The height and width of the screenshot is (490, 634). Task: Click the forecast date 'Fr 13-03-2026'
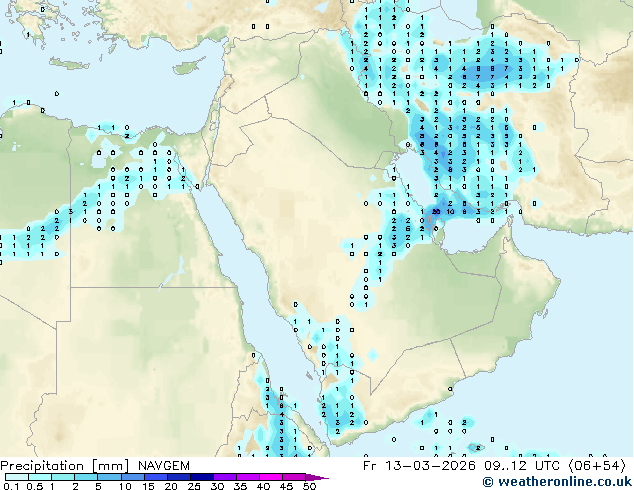[419, 466]
